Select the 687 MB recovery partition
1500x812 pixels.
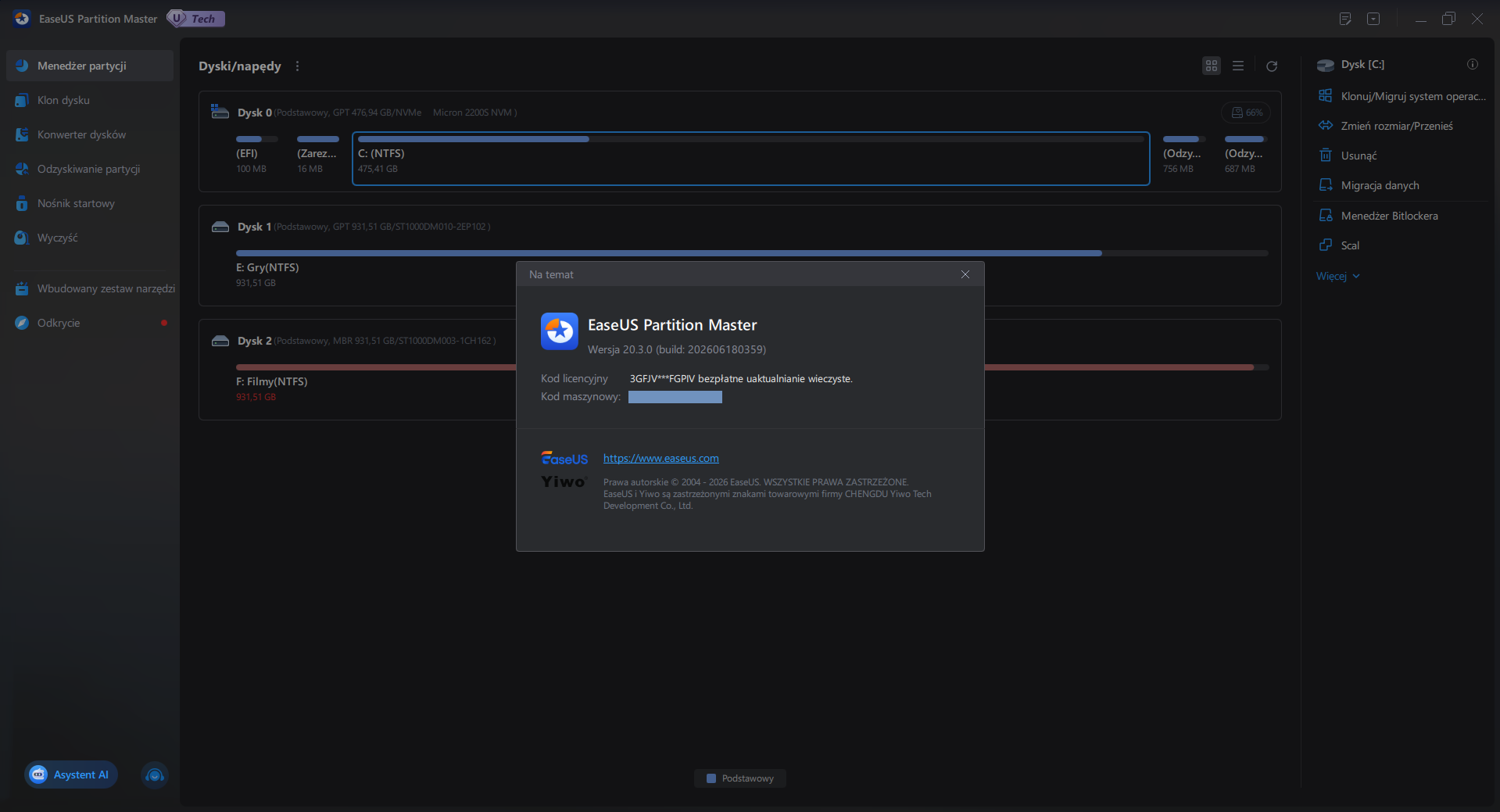tap(1244, 159)
